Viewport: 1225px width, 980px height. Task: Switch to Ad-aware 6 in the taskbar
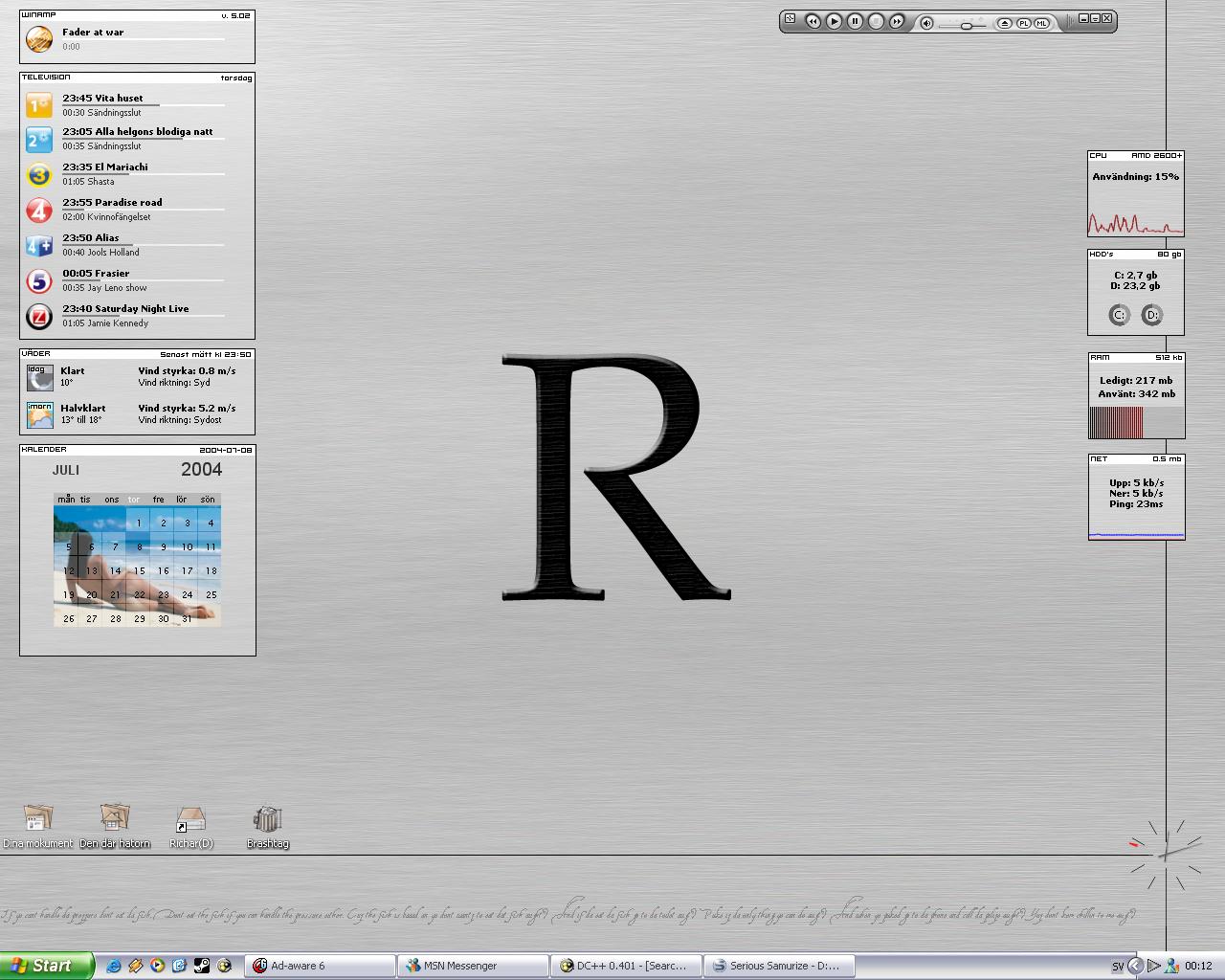click(x=320, y=966)
